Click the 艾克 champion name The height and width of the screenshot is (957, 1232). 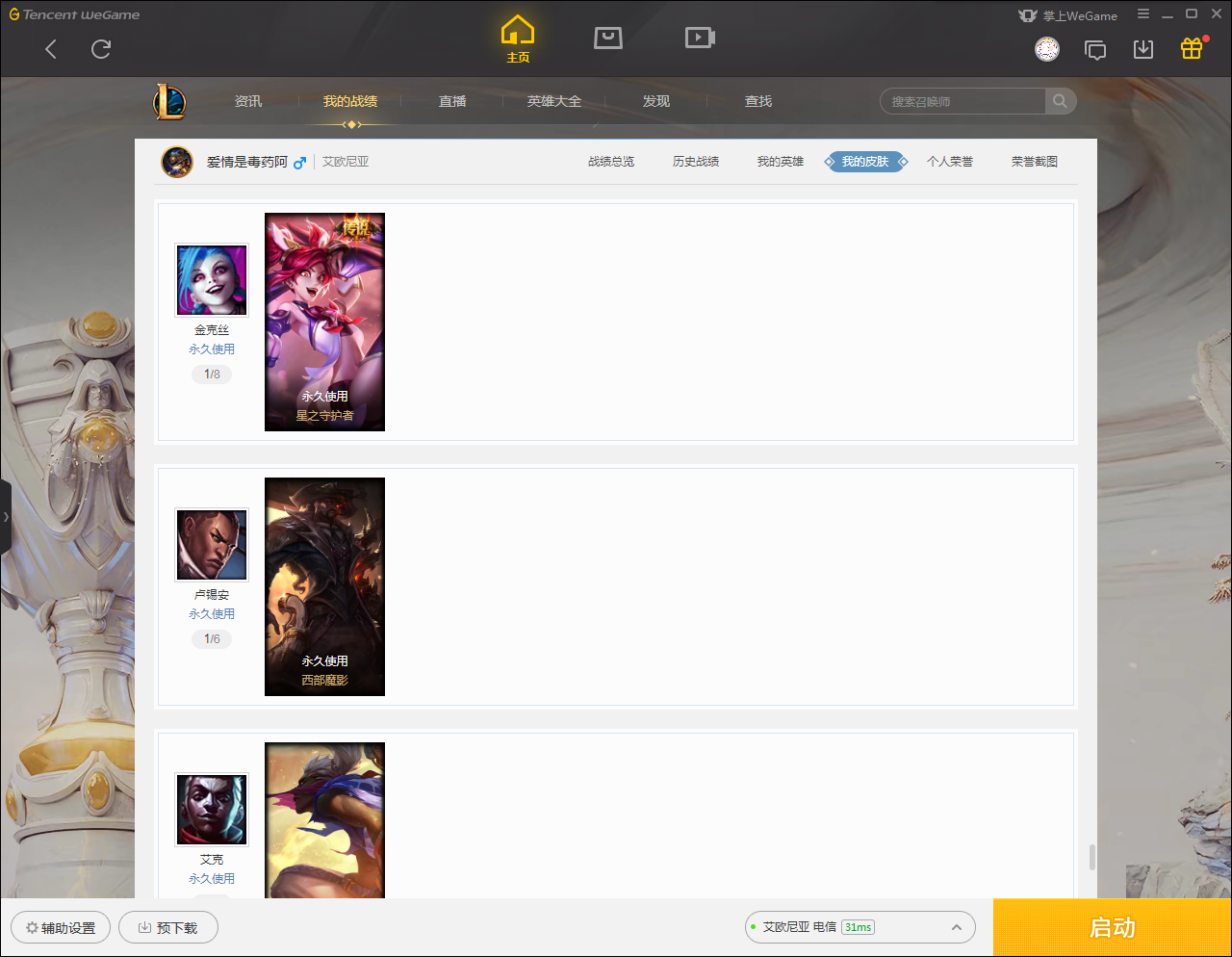[212, 860]
